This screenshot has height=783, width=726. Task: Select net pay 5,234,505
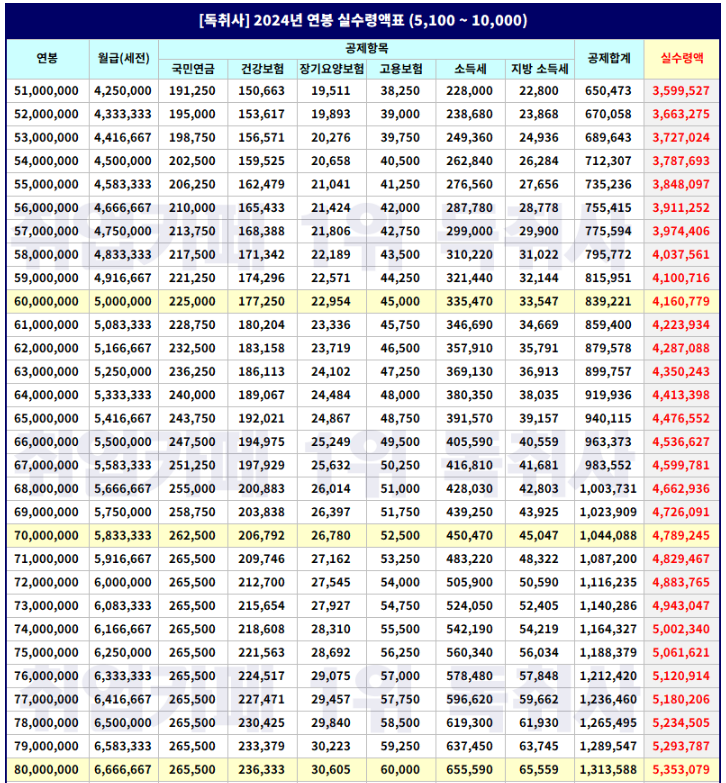coord(681,723)
